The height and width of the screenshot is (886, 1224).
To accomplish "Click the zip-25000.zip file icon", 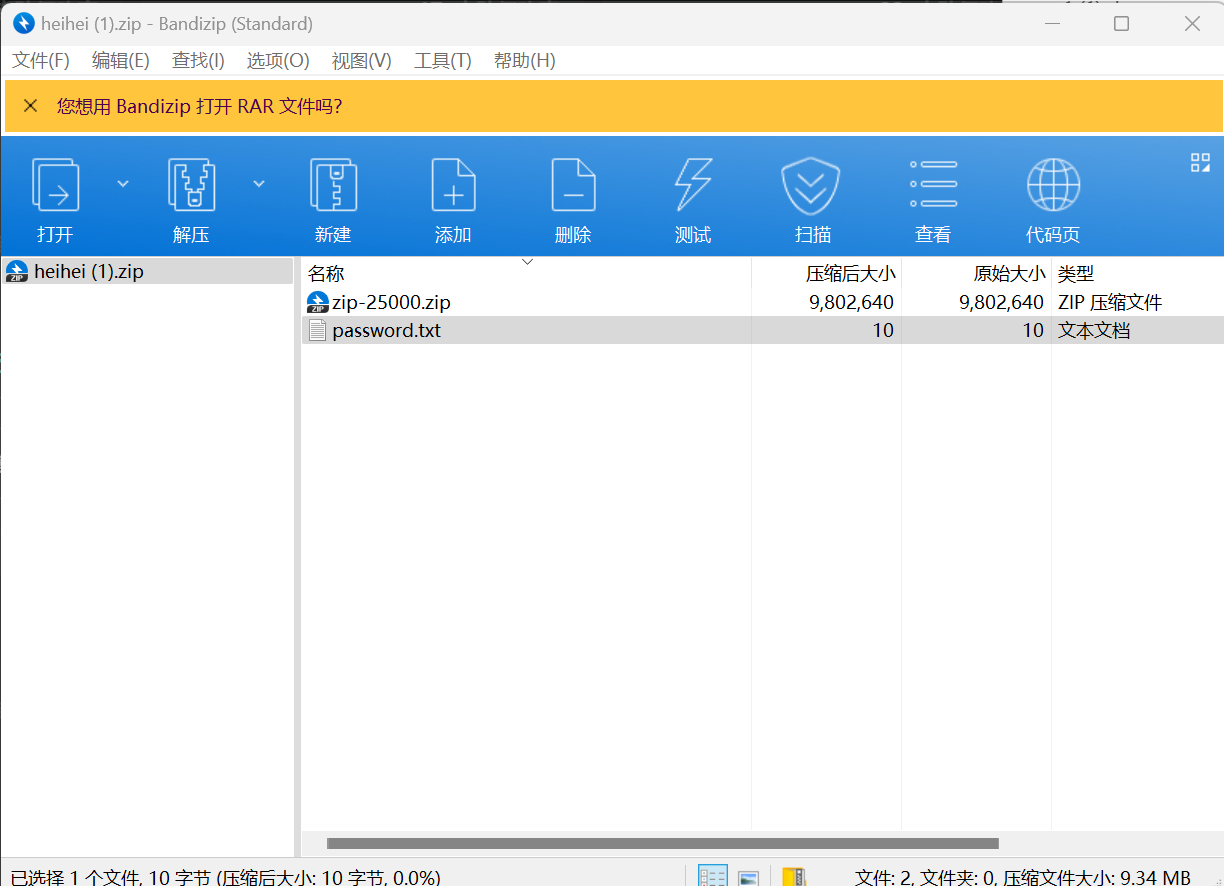I will click(318, 302).
